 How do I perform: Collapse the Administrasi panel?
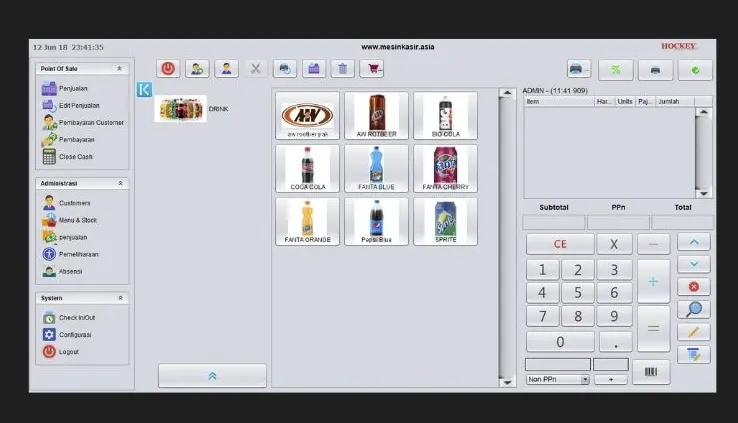tap(120, 183)
